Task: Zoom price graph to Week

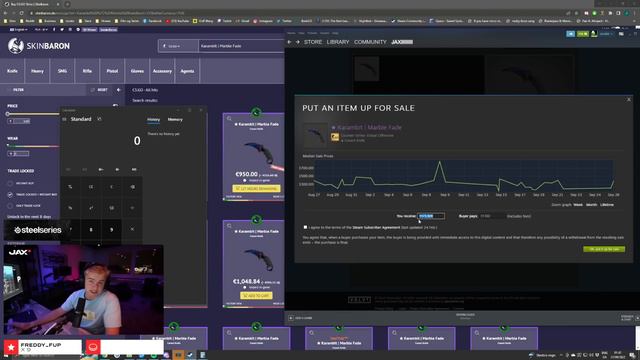Action: pos(578,205)
